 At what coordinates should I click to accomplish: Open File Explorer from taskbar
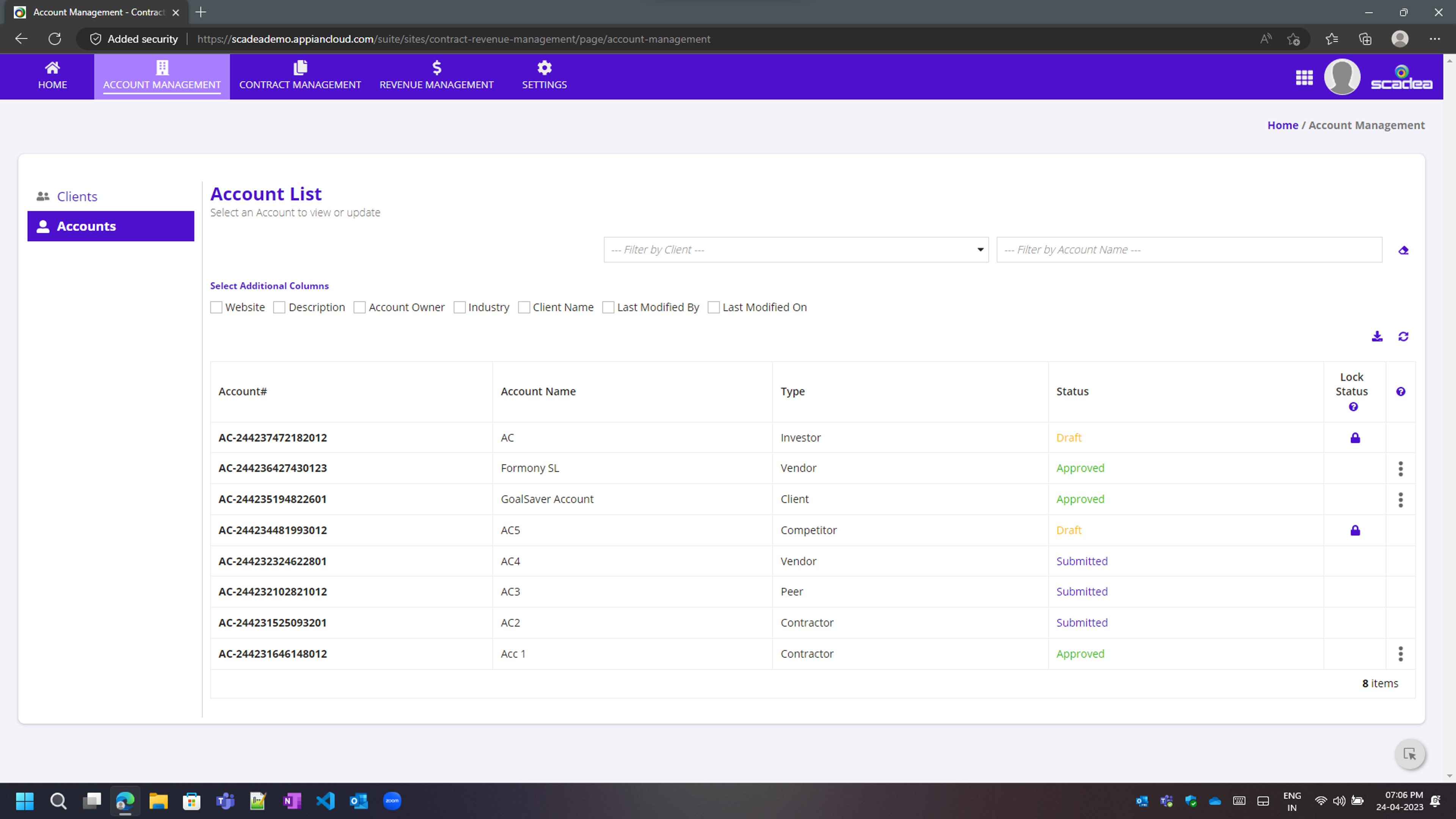tap(158, 801)
